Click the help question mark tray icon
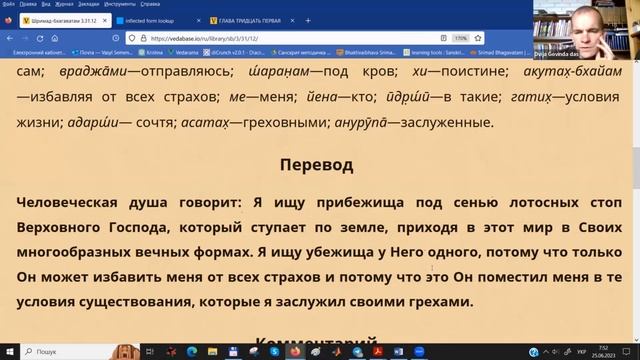Screen dimensions: 640x360 (x=533, y=352)
